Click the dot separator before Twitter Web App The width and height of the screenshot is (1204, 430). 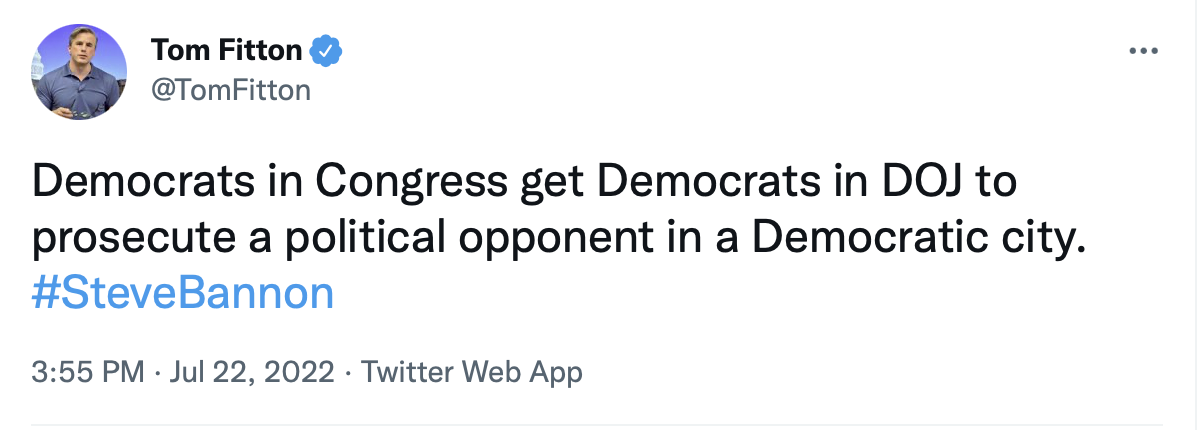[347, 374]
